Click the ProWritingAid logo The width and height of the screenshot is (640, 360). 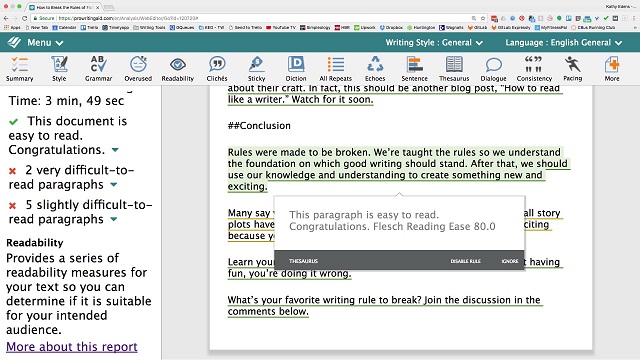pyautogui.click(x=14, y=42)
